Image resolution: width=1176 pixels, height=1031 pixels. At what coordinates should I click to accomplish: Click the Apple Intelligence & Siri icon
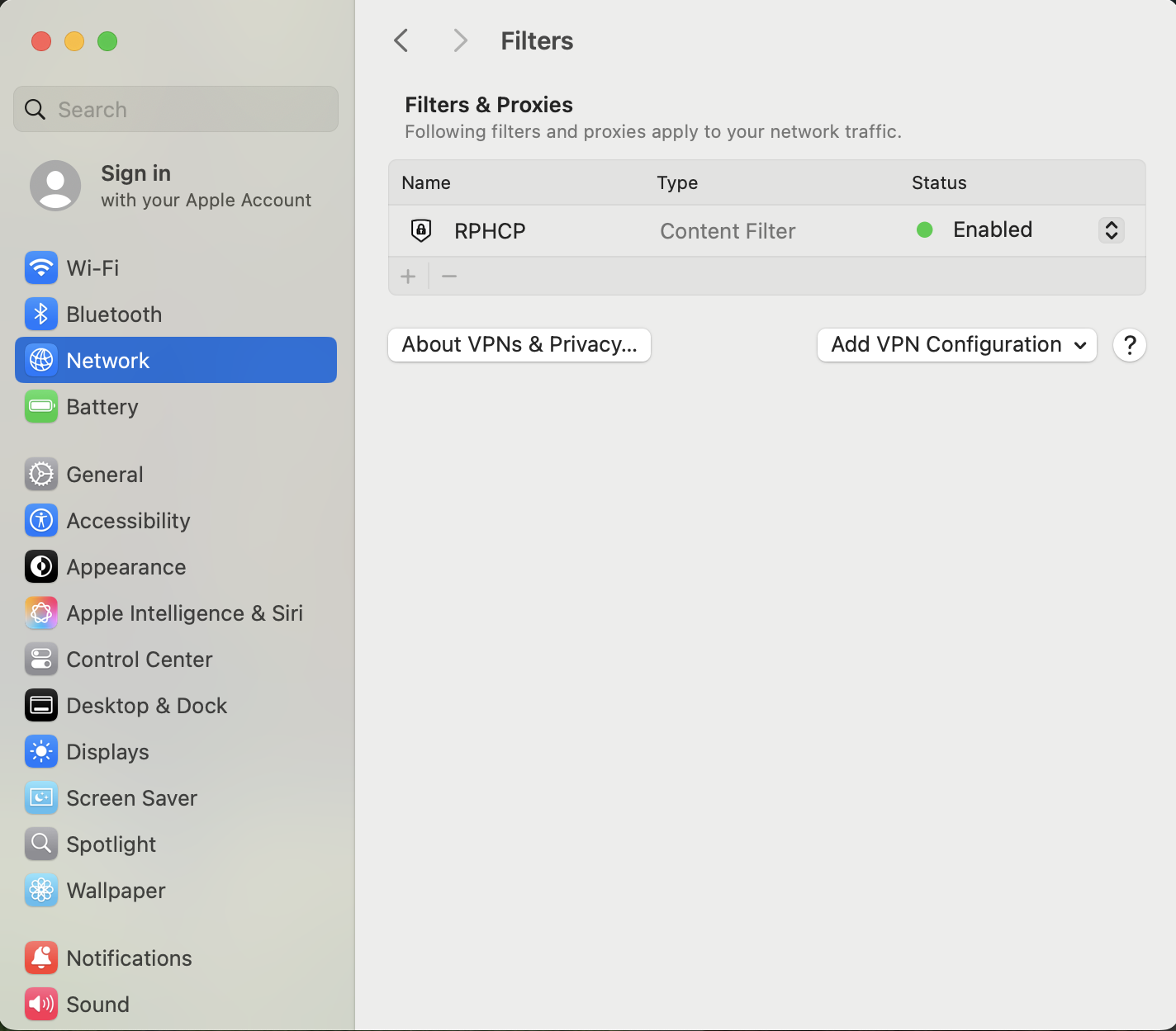click(40, 612)
